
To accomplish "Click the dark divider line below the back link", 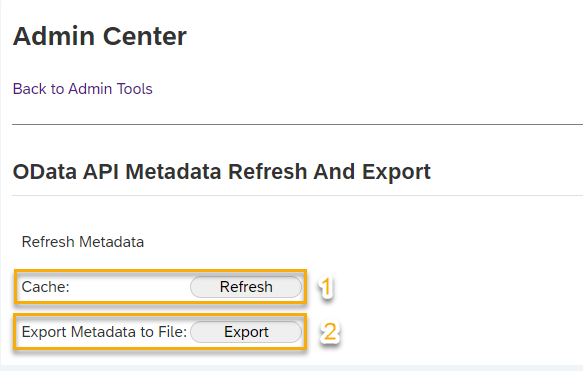I will (x=297, y=125).
